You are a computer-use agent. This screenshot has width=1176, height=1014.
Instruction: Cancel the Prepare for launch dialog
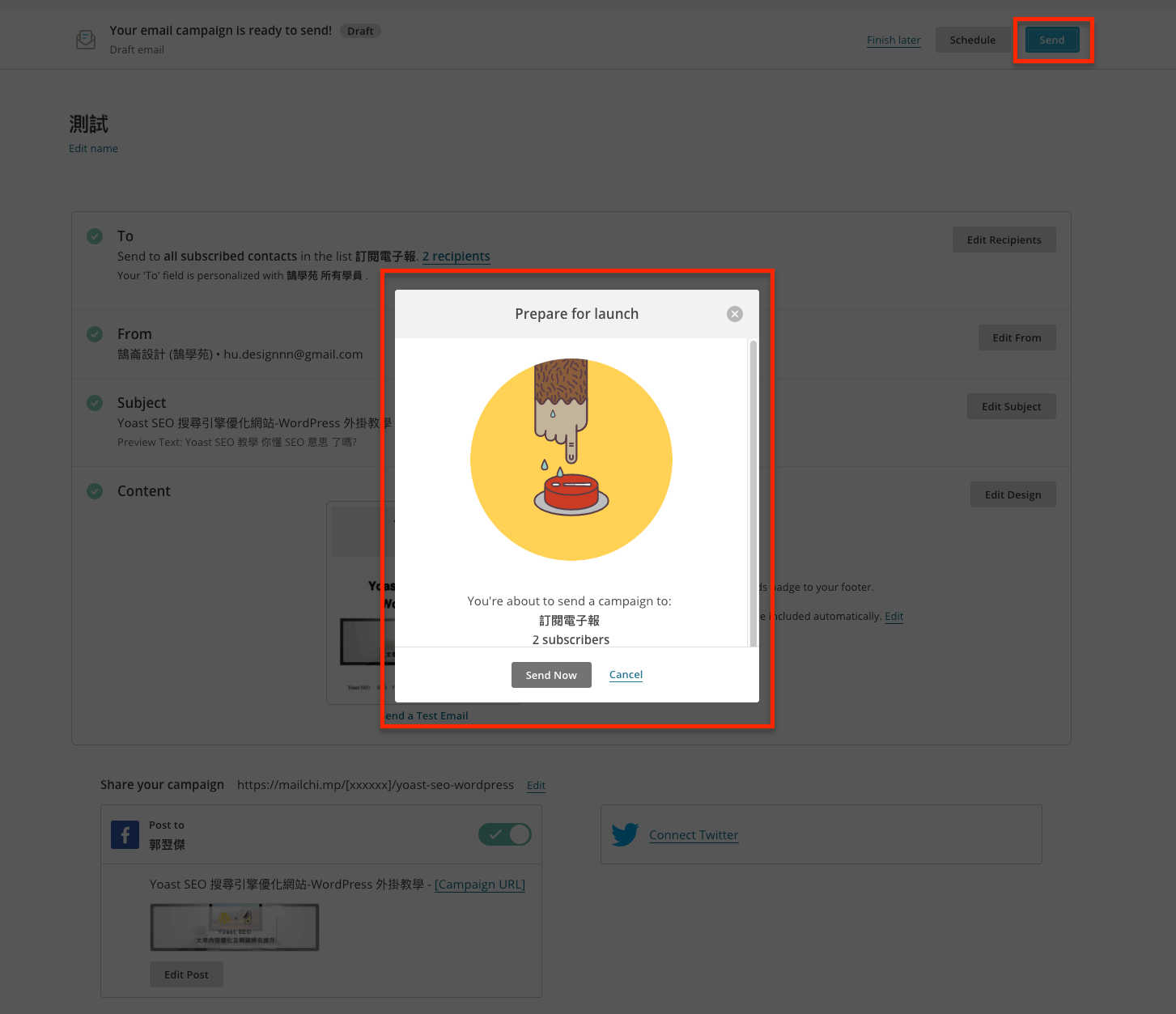(x=626, y=675)
